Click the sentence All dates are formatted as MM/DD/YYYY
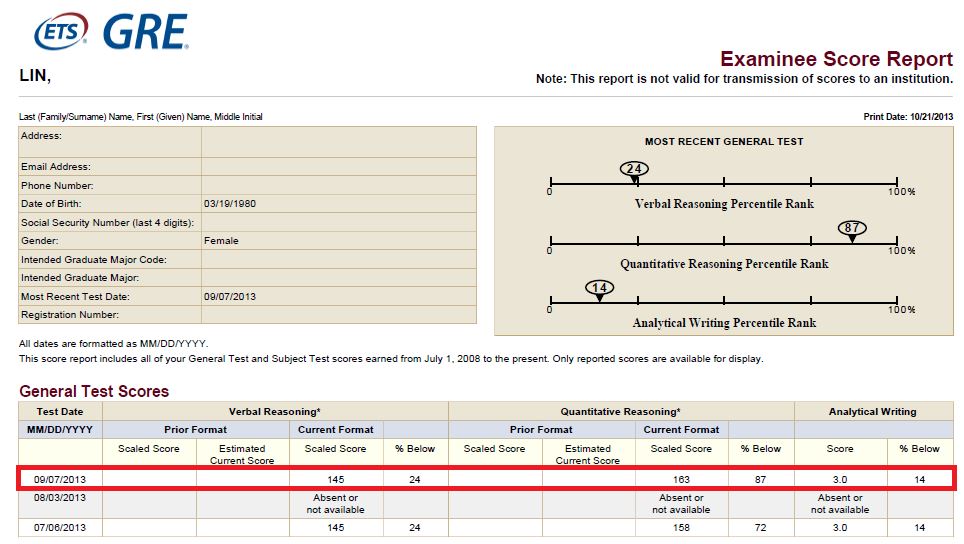This screenshot has width=964, height=544. pos(114,344)
